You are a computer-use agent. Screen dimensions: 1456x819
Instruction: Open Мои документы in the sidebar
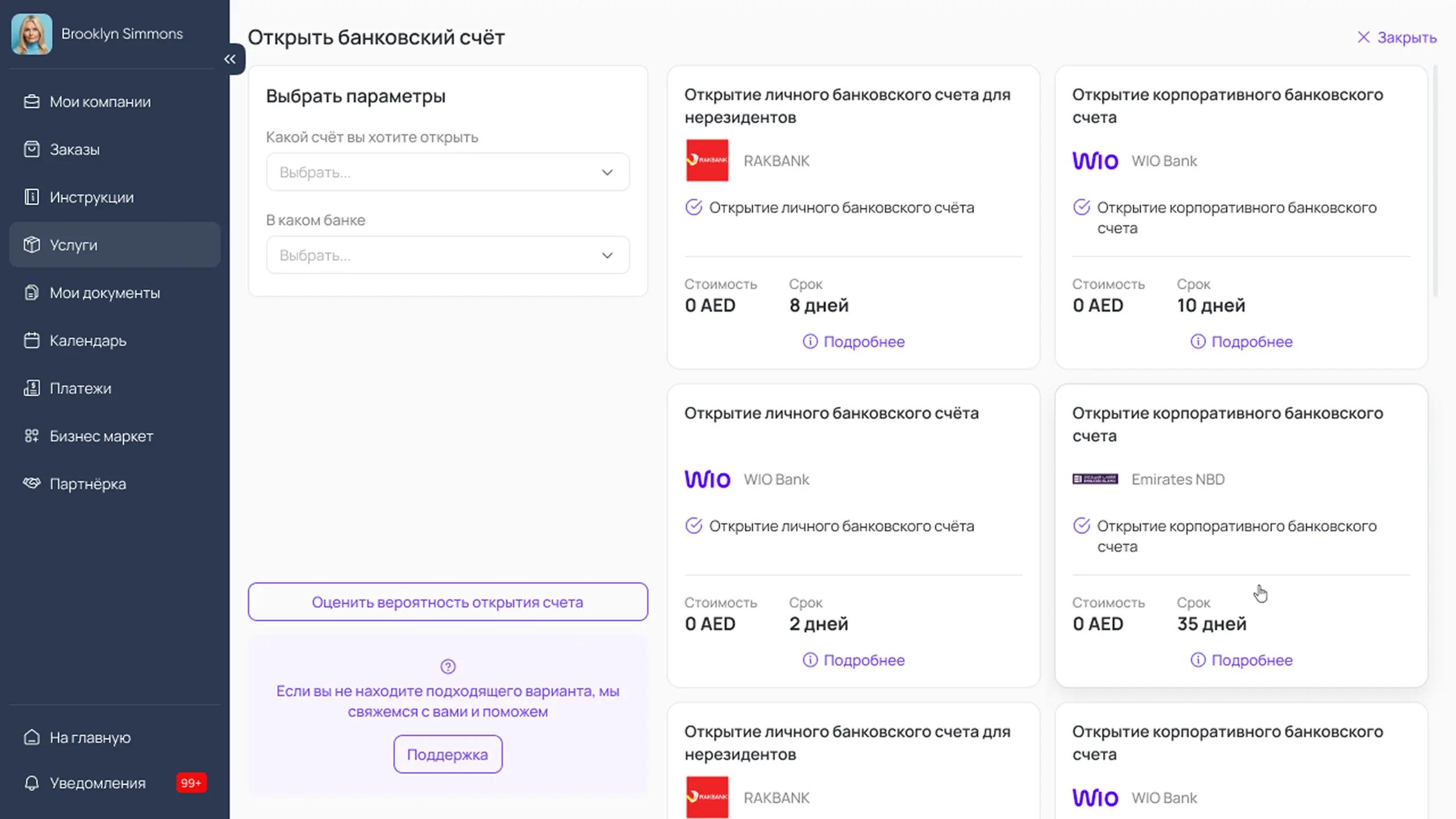tap(105, 293)
